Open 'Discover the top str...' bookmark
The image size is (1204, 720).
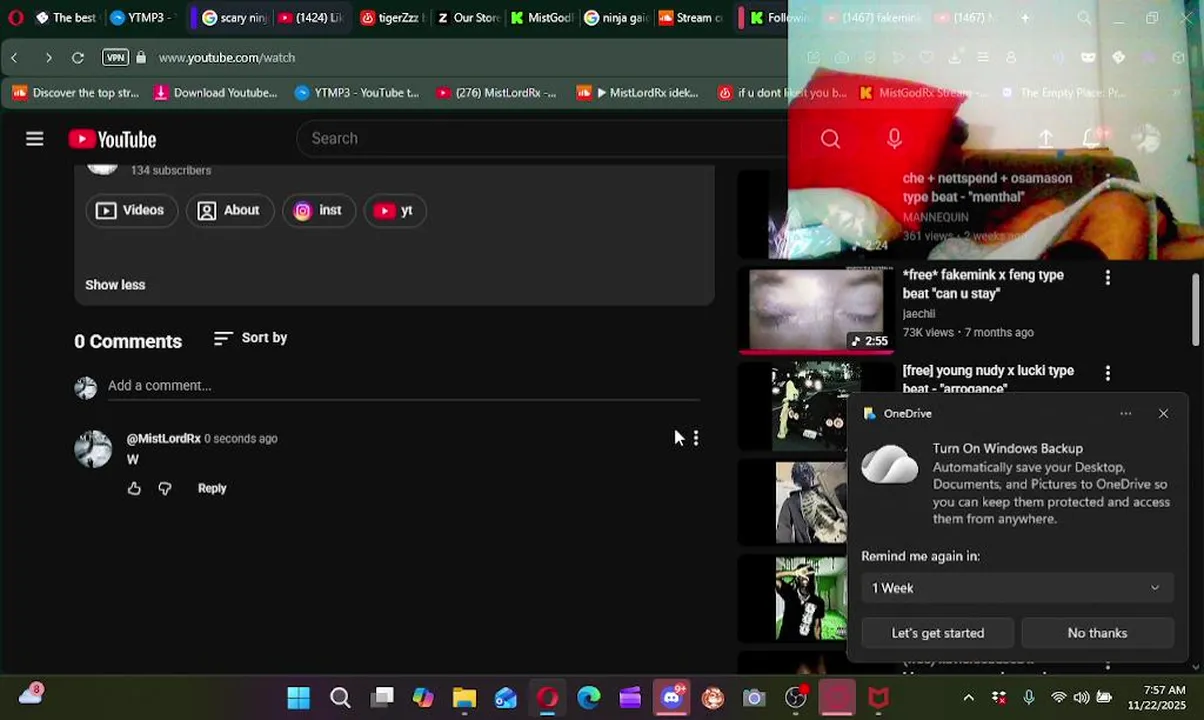coord(75,93)
